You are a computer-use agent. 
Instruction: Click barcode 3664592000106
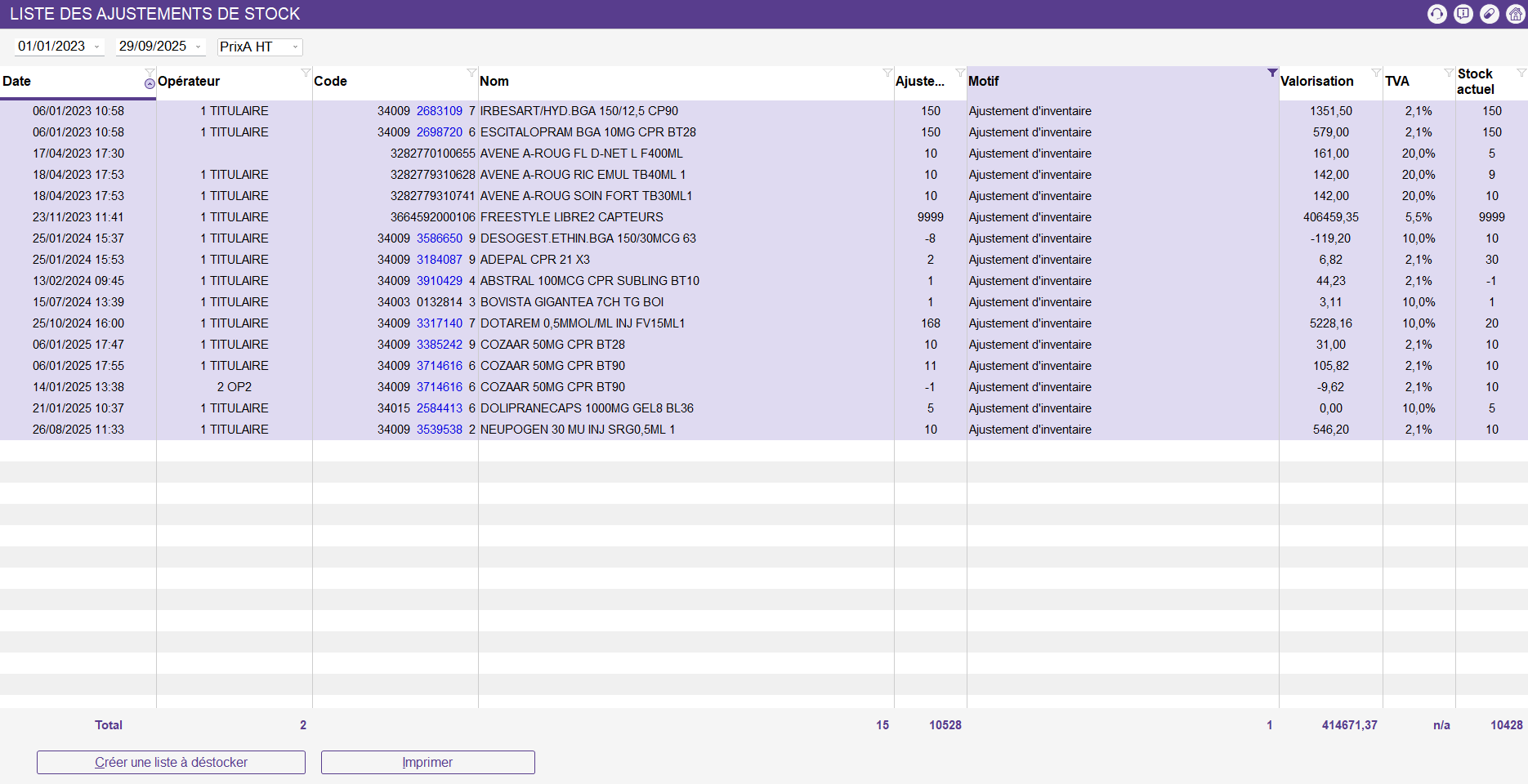(433, 217)
